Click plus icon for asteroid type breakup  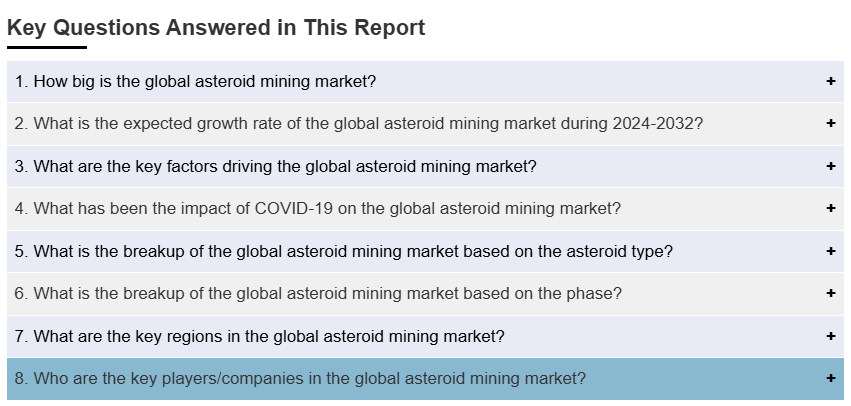click(x=830, y=251)
